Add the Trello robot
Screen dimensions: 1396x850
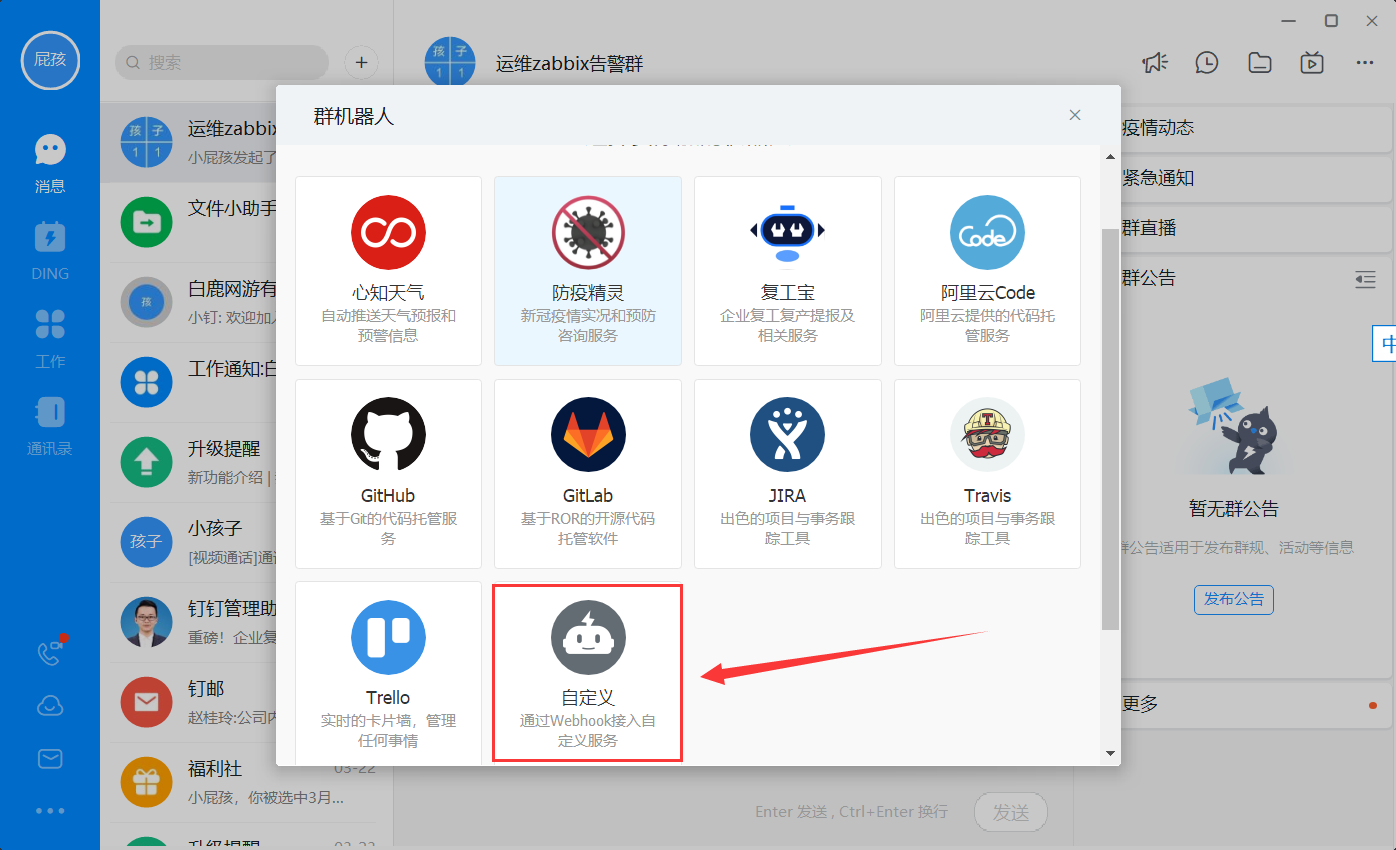coord(388,672)
